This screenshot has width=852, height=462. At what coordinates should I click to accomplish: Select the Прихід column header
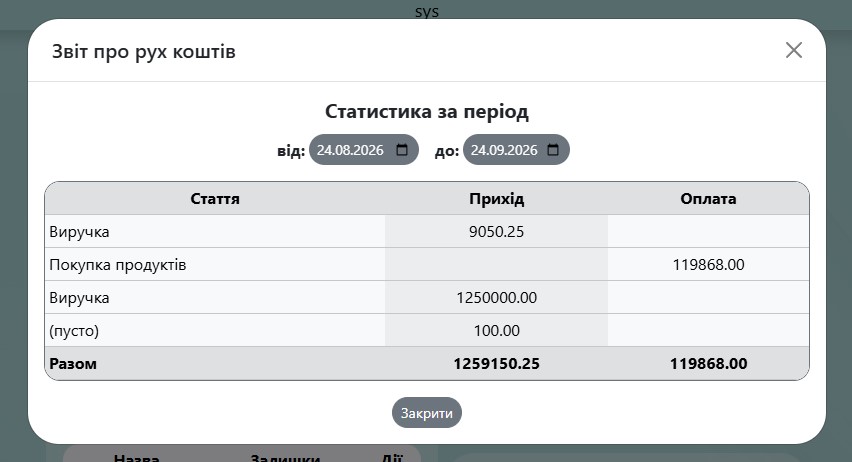pyautogui.click(x=497, y=199)
